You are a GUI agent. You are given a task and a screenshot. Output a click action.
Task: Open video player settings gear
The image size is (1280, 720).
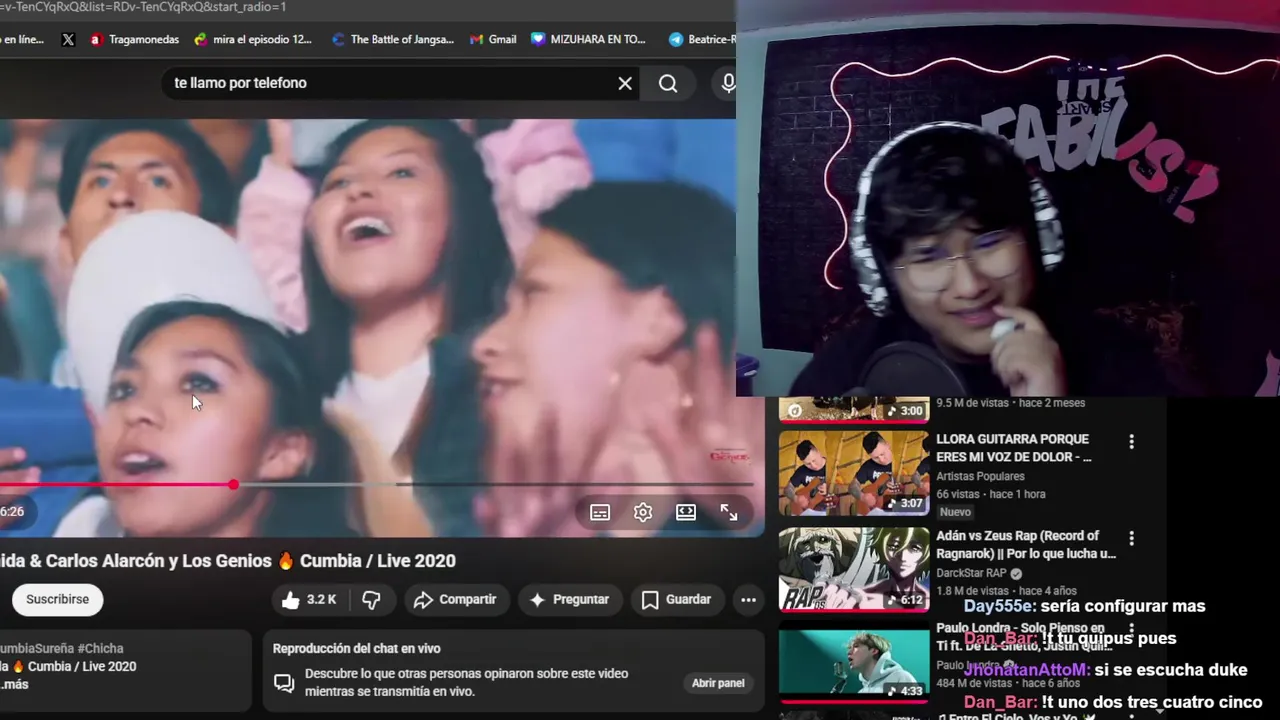point(643,512)
